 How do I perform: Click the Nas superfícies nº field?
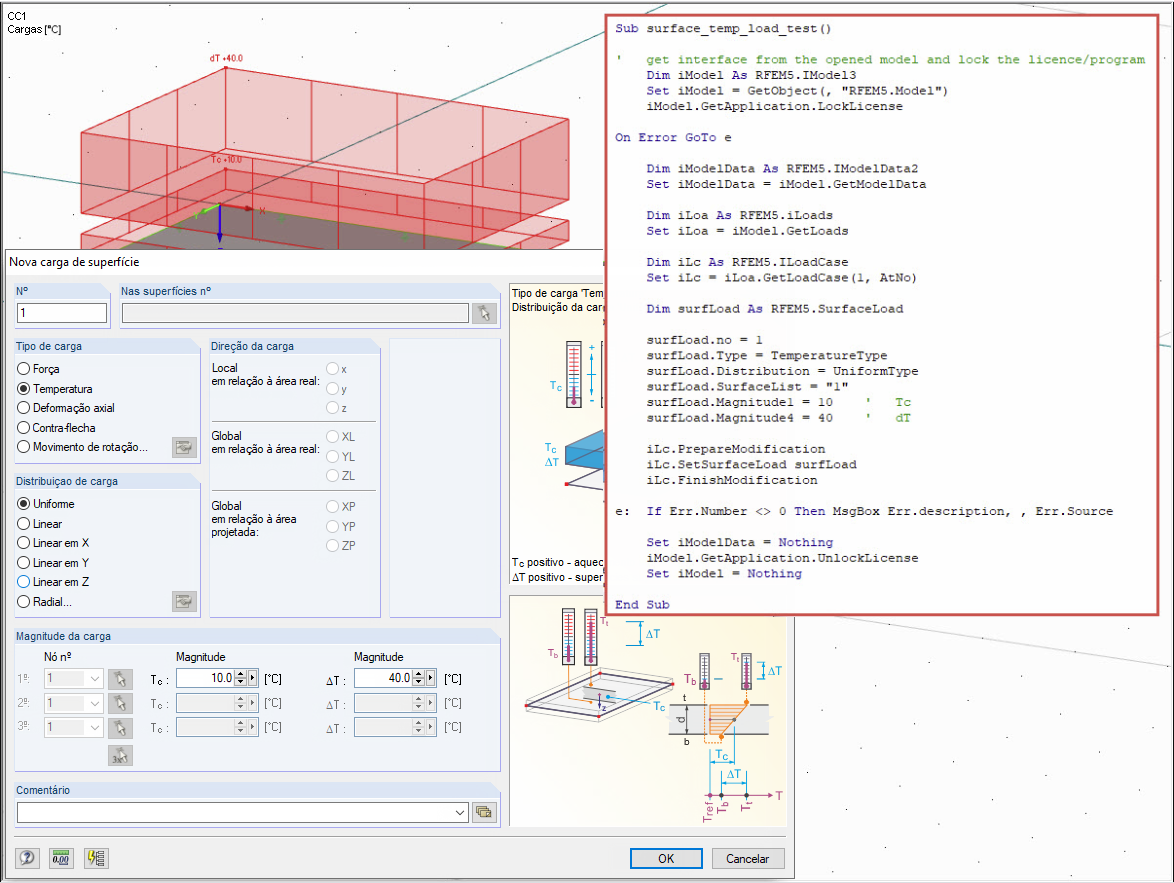[295, 313]
